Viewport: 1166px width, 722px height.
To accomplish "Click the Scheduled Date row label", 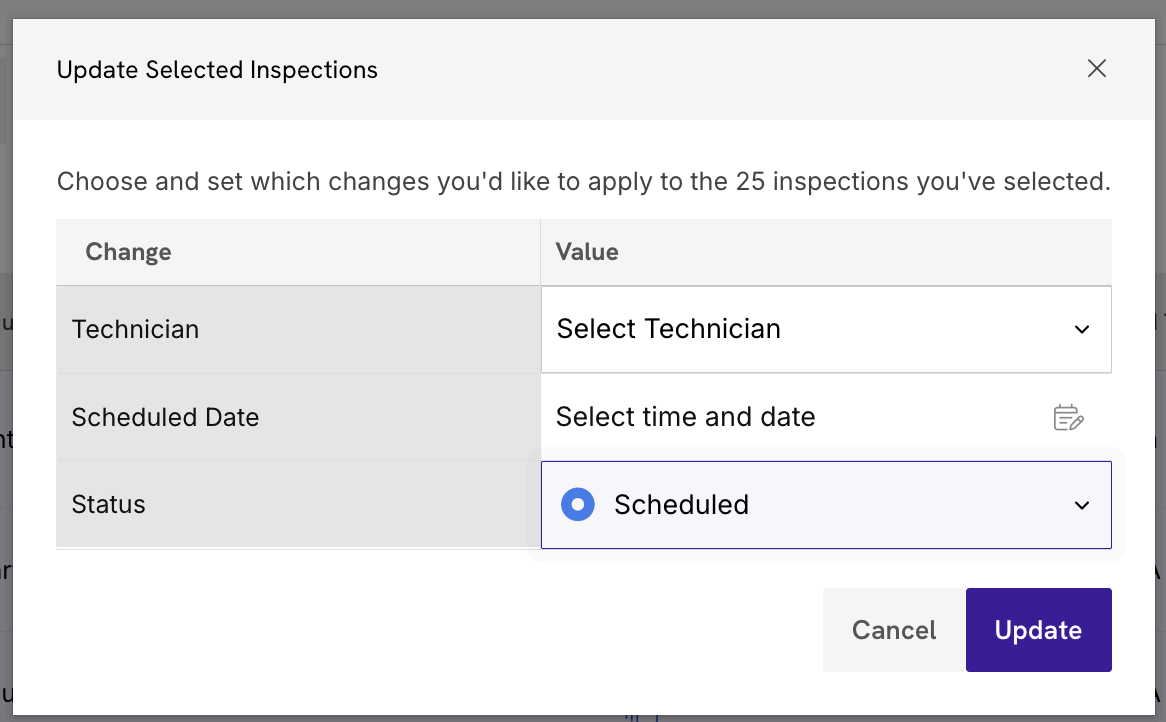I will (165, 417).
